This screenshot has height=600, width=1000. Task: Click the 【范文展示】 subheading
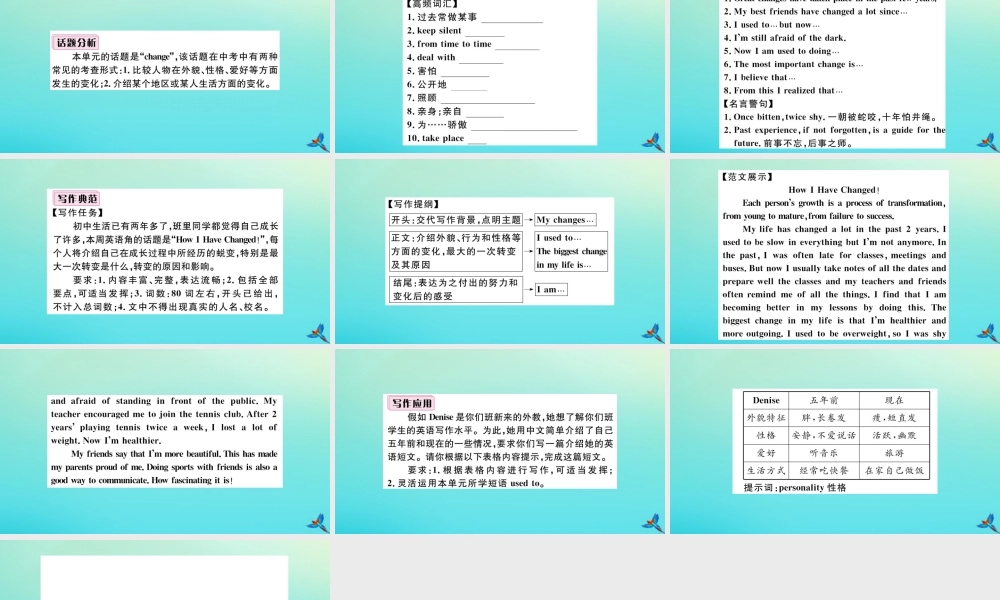point(747,177)
